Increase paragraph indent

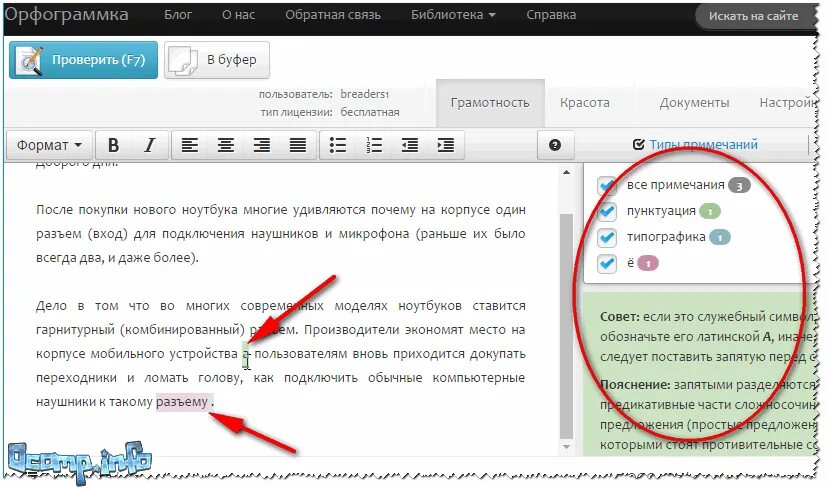tap(446, 145)
